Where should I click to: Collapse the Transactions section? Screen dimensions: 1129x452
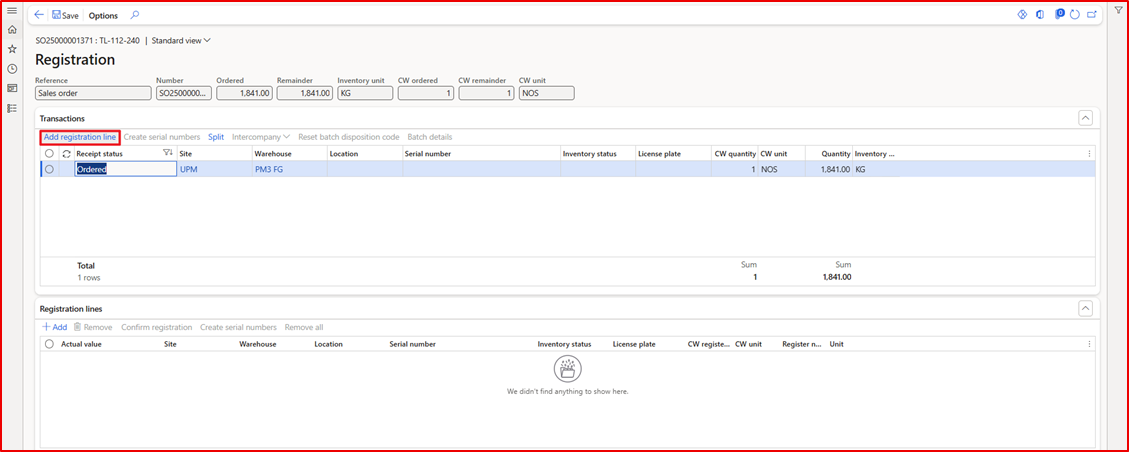[1085, 118]
